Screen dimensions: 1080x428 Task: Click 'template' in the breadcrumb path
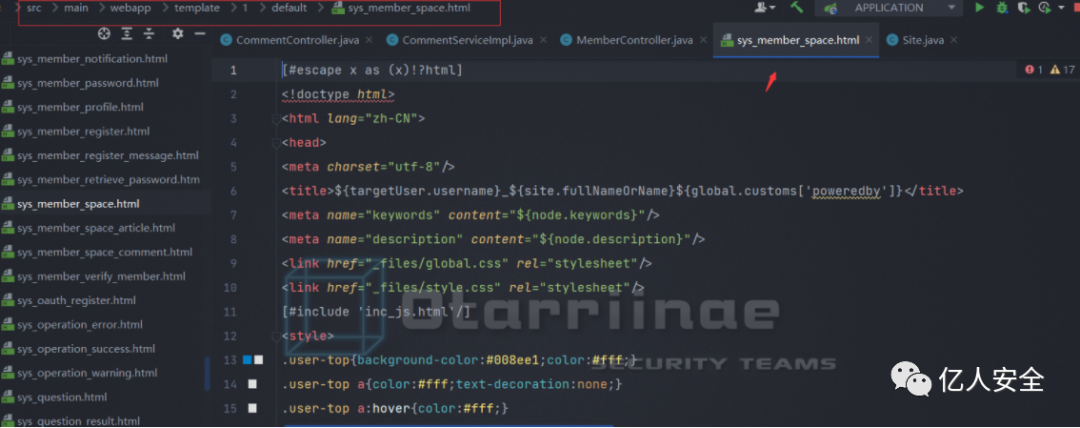pyautogui.click(x=197, y=8)
